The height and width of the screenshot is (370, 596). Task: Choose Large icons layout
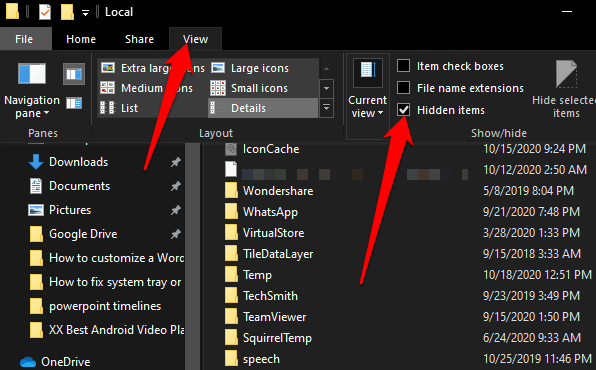pos(250,68)
